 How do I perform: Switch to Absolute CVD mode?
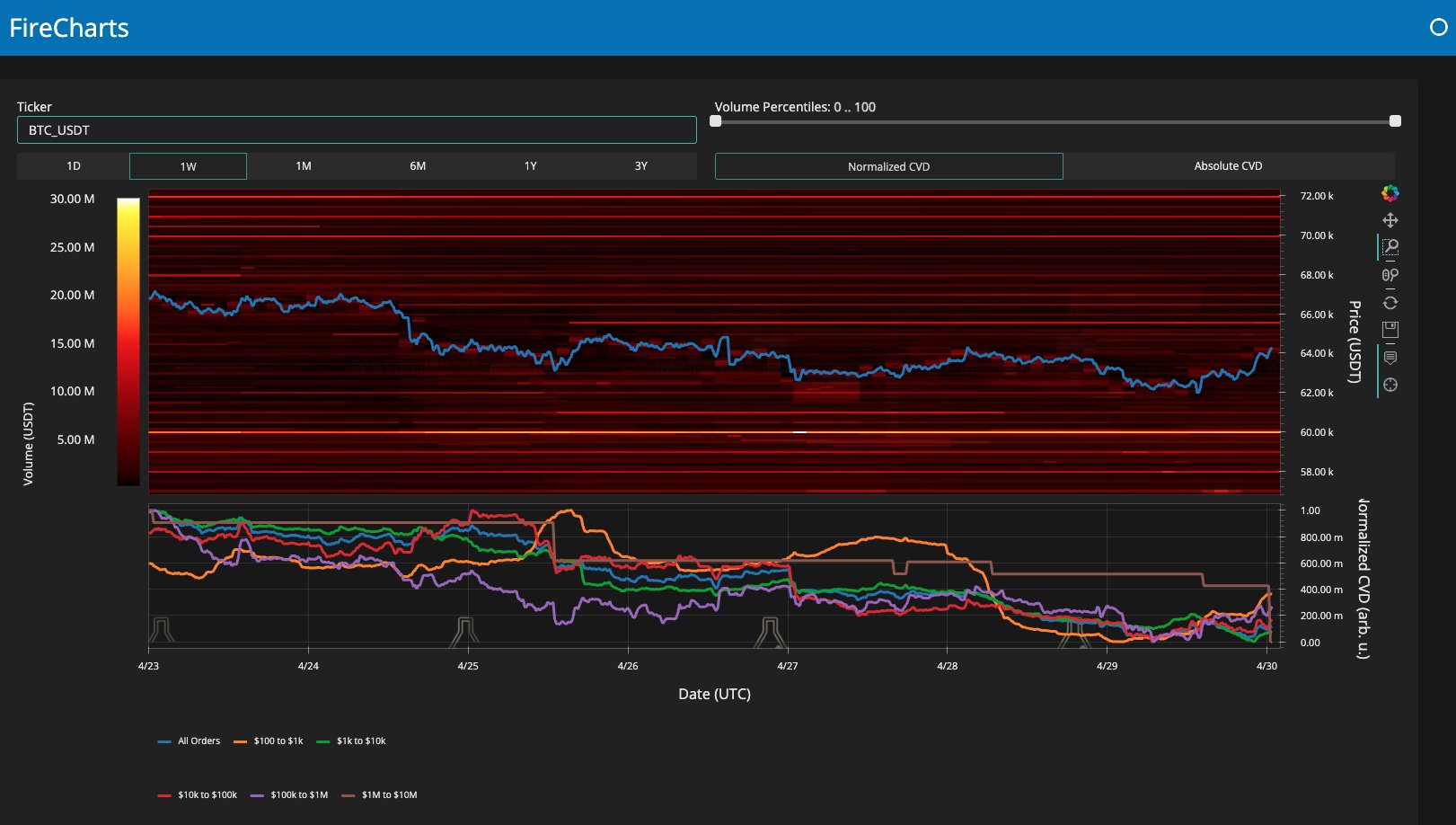click(x=1228, y=166)
